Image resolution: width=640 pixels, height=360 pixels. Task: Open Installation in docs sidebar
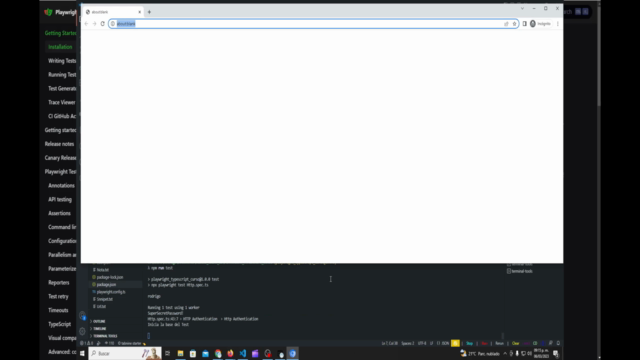pyautogui.click(x=60, y=47)
